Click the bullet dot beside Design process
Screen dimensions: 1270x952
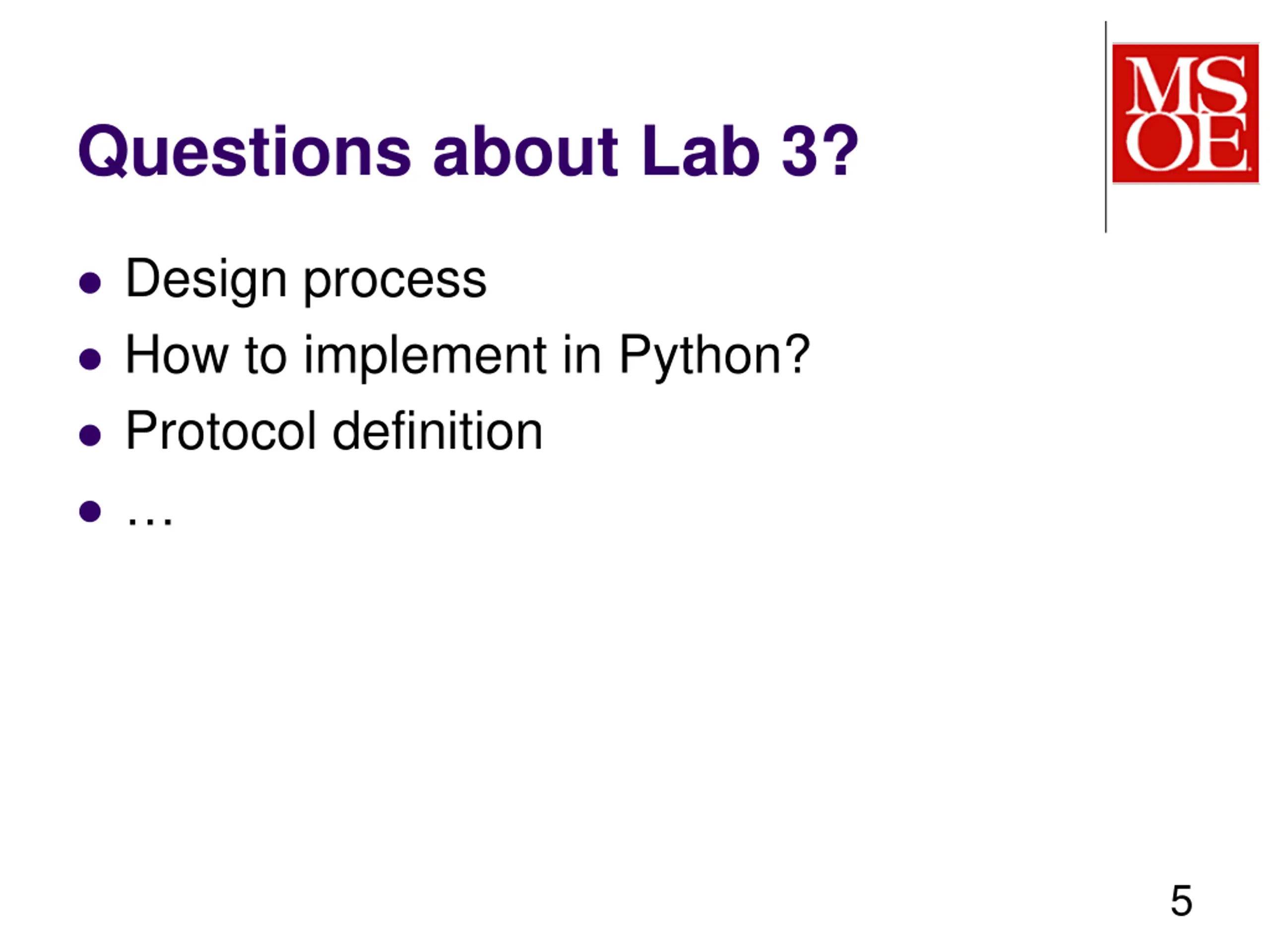pos(90,282)
